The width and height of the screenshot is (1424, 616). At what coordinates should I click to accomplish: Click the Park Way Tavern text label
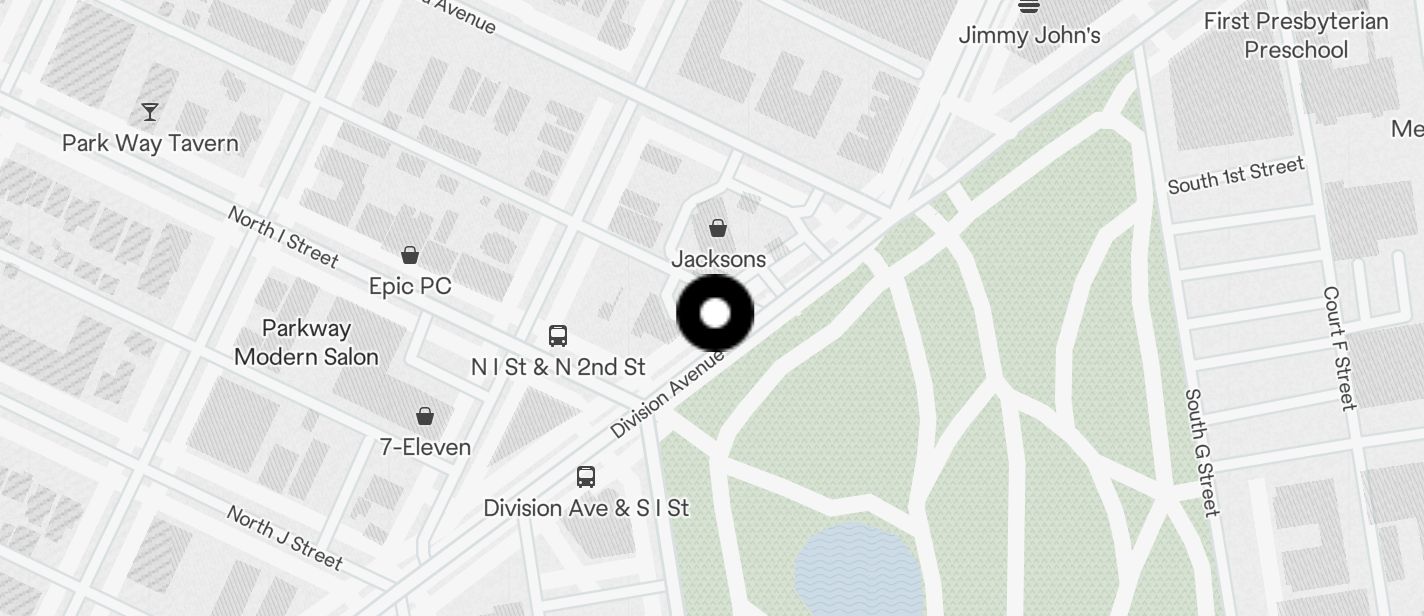pos(150,143)
